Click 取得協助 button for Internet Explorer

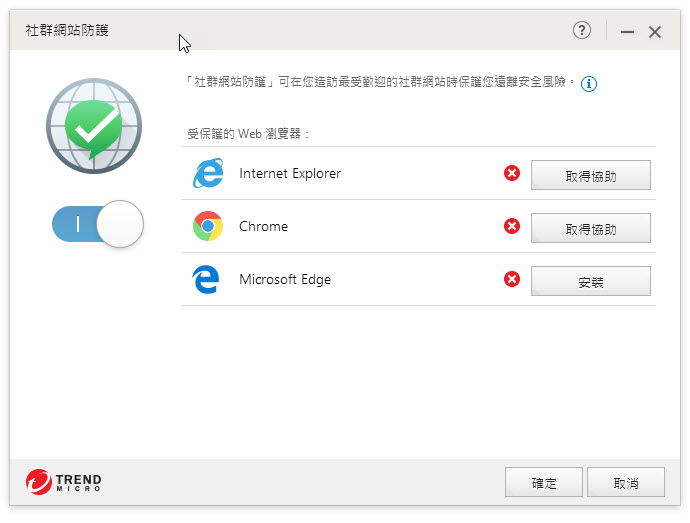point(590,175)
